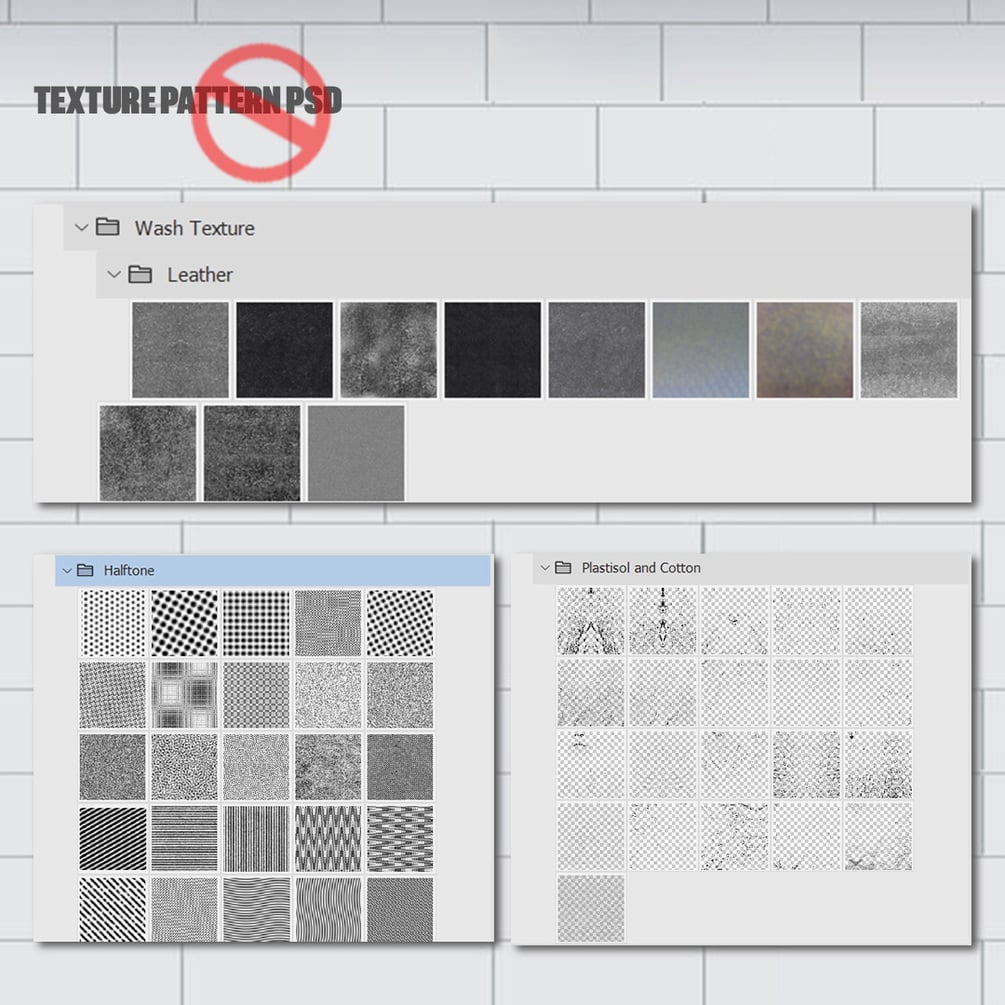
Task: Collapse the Leather subgroup chevron
Action: [x=114, y=274]
